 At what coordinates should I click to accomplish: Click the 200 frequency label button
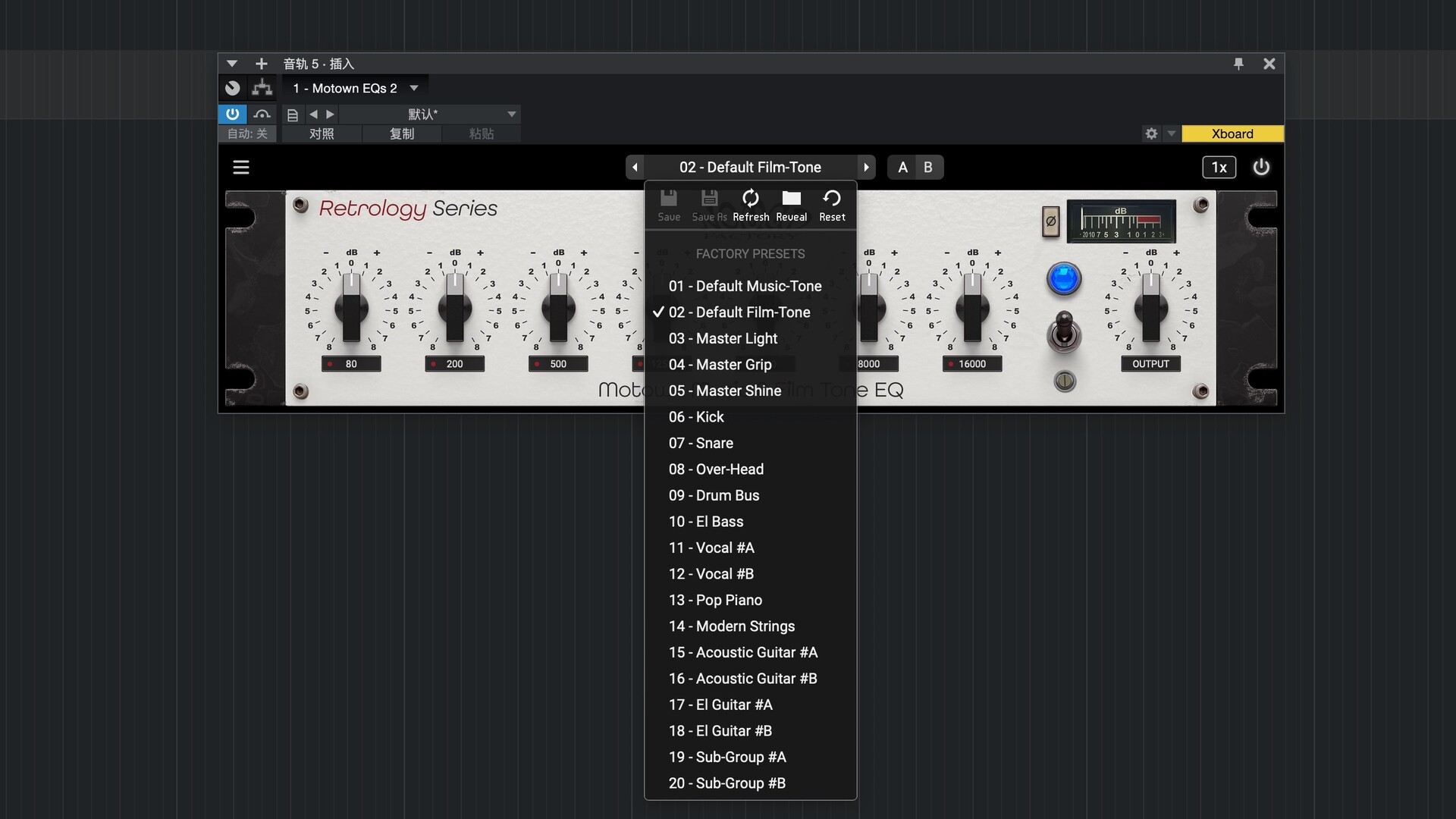coord(454,364)
